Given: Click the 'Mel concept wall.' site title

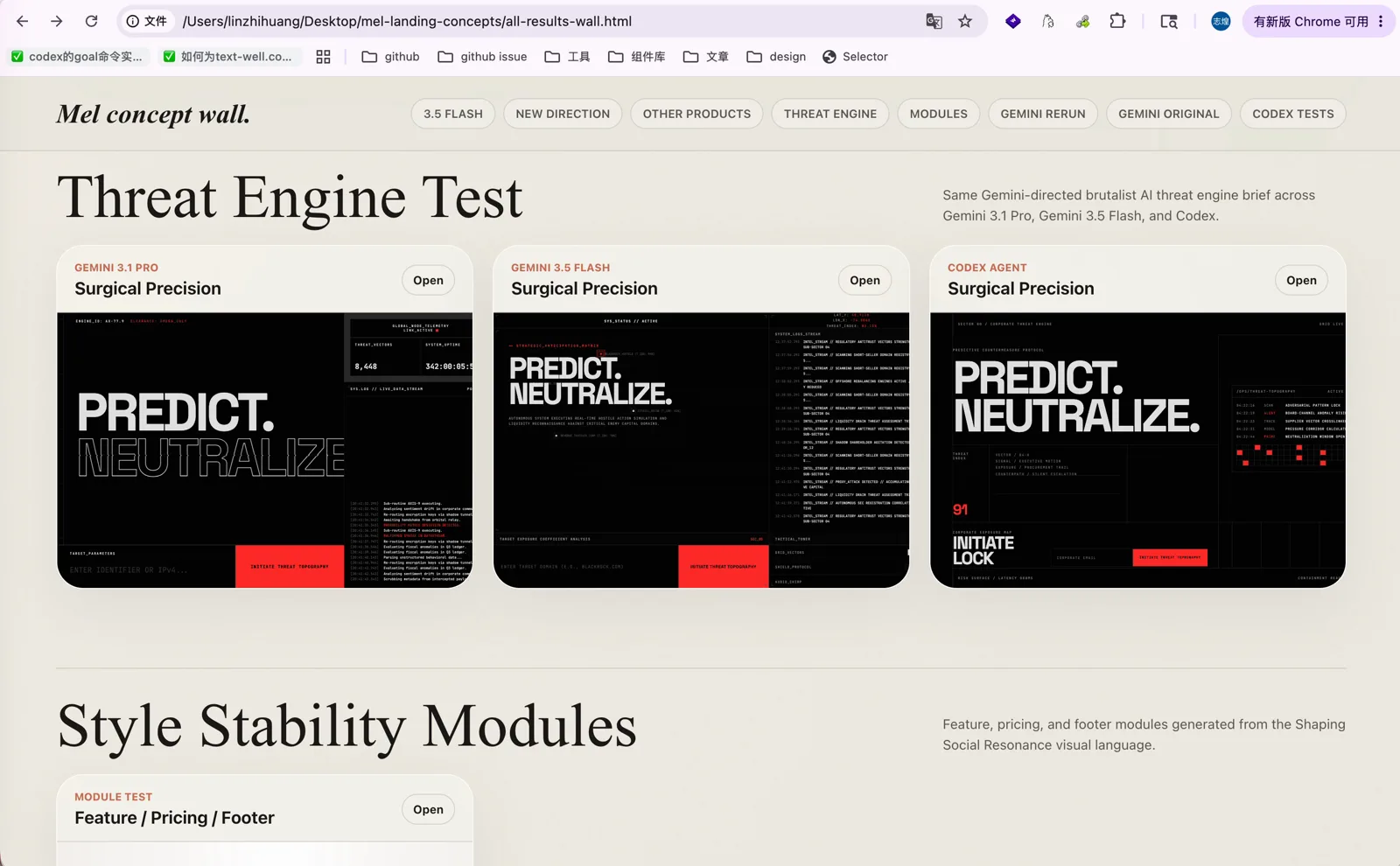Looking at the screenshot, I should (153, 115).
